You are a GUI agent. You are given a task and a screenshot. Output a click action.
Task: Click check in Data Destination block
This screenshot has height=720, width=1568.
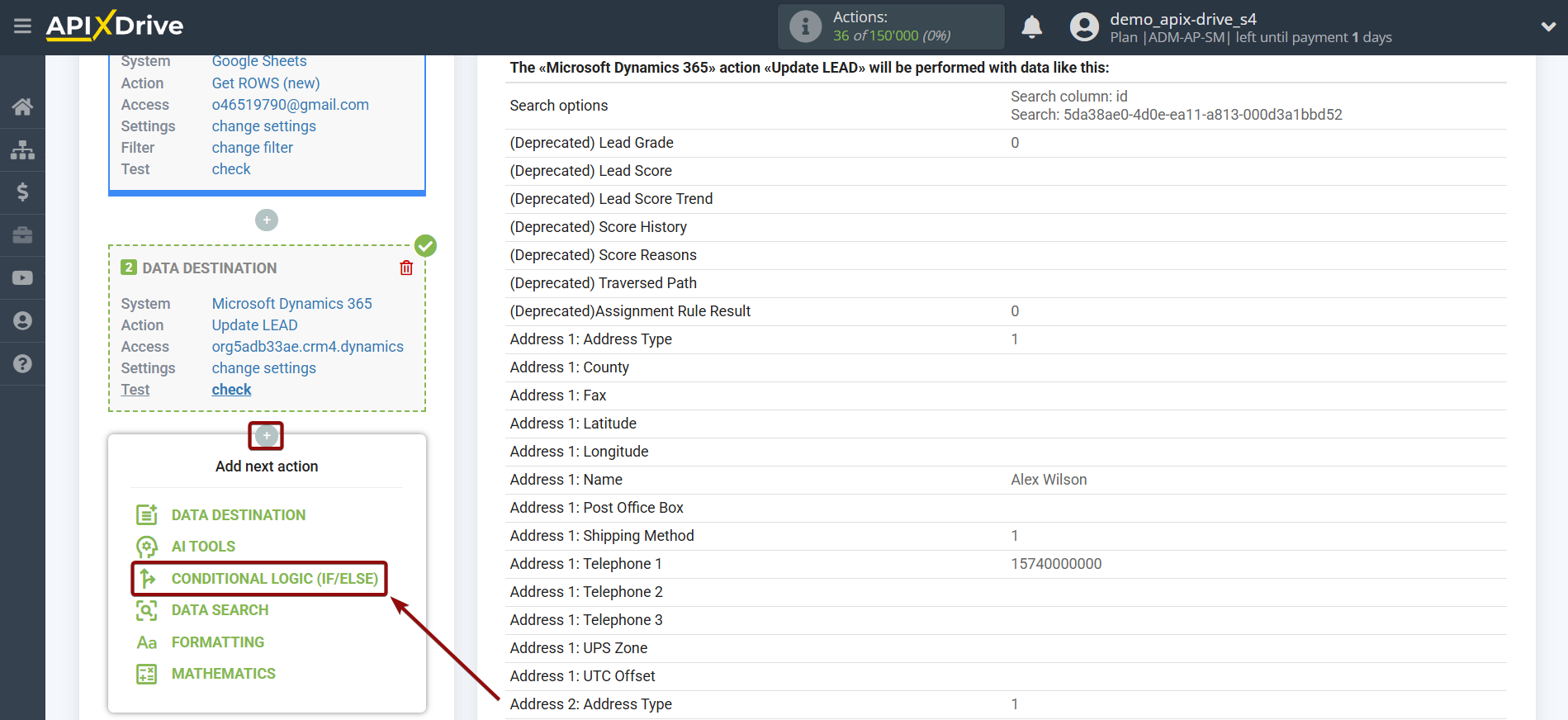click(x=231, y=390)
